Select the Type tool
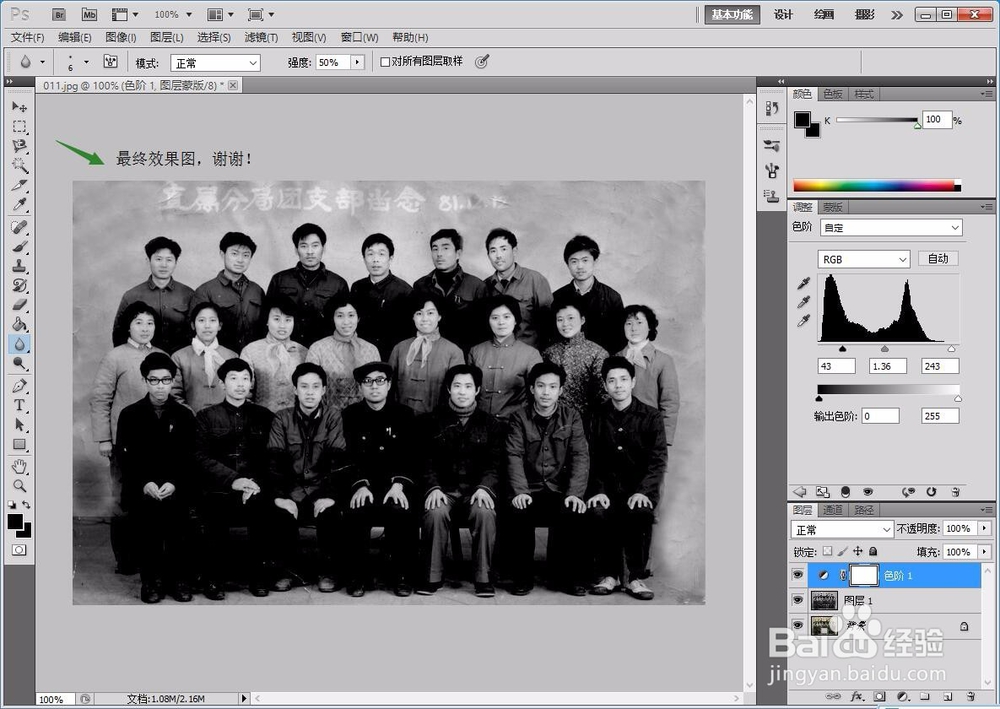Screen dimensions: 1000x709 (x=19, y=406)
